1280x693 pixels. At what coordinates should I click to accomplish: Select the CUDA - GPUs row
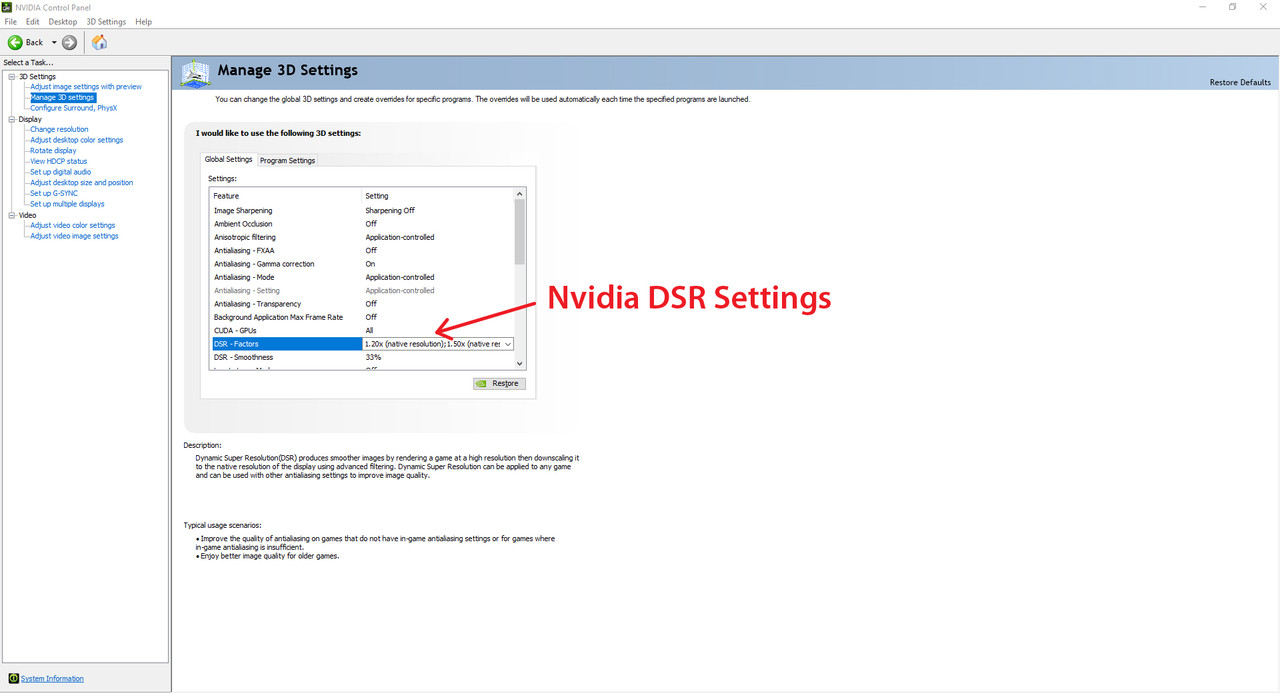tap(362, 330)
